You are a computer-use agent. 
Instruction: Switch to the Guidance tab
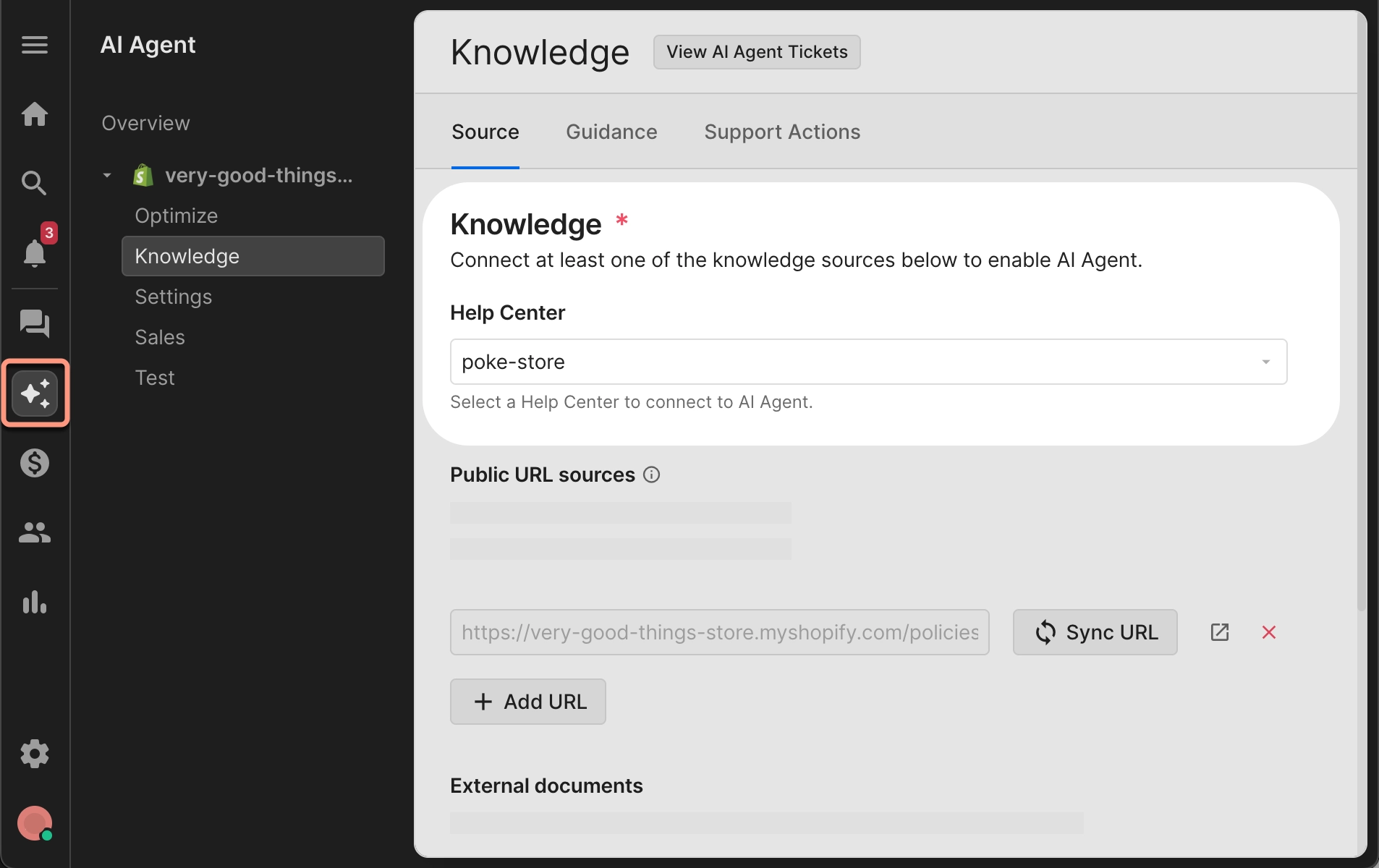[611, 132]
